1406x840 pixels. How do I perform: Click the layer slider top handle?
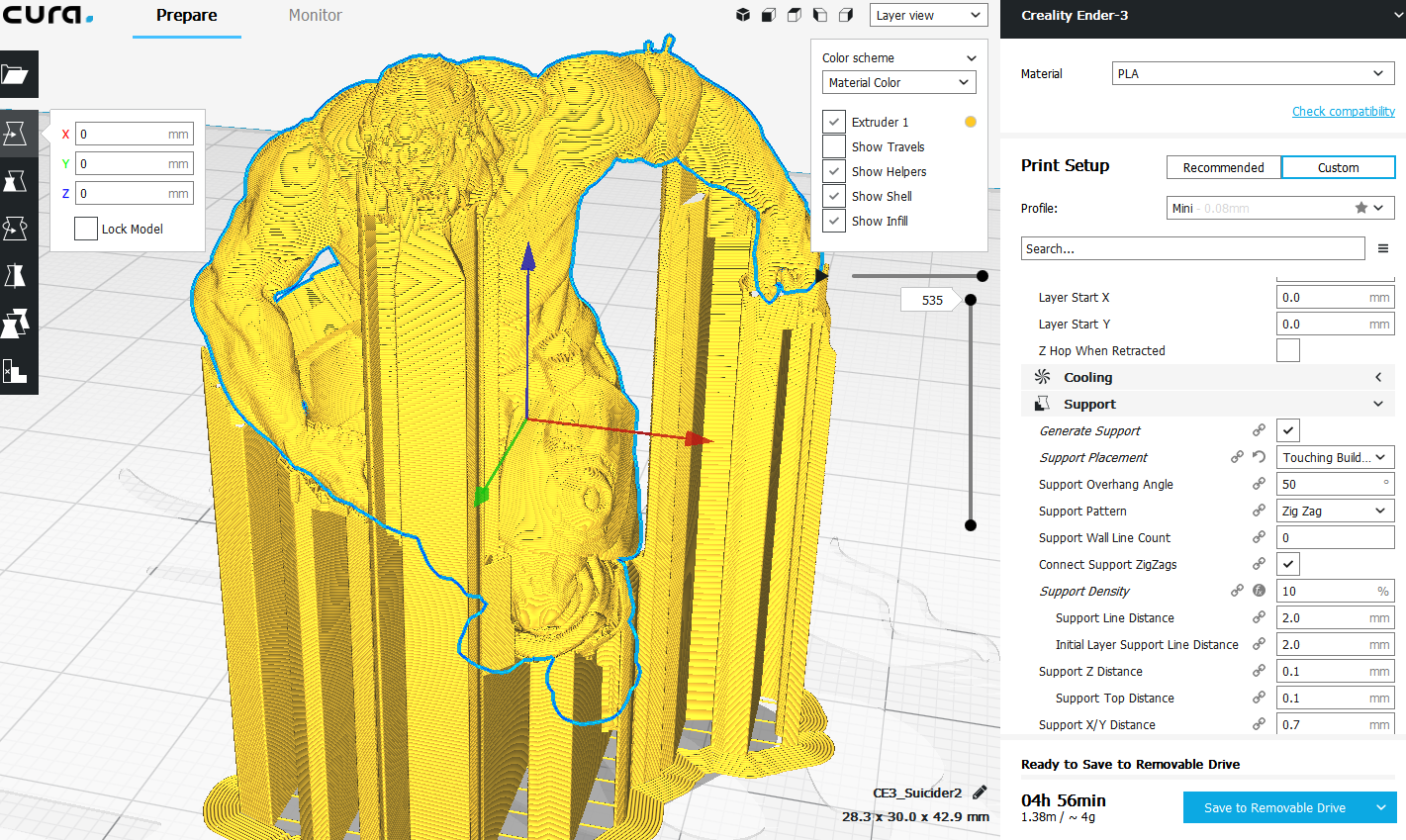(x=971, y=300)
